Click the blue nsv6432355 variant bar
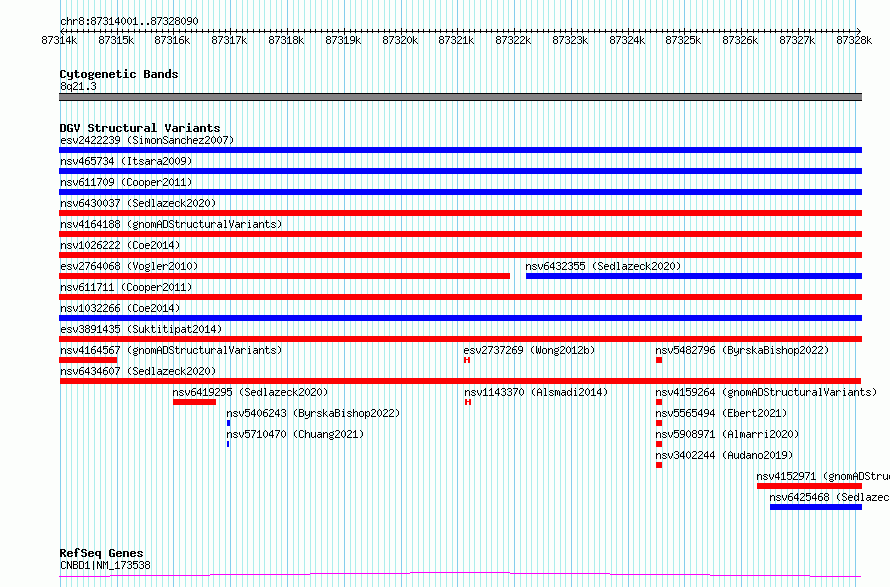 click(x=694, y=276)
